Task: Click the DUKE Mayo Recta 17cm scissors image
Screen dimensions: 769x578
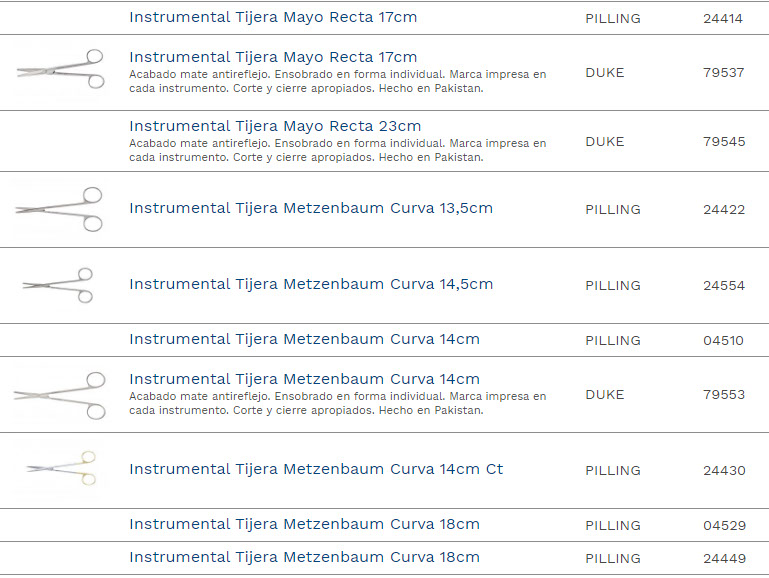Action: 61,70
